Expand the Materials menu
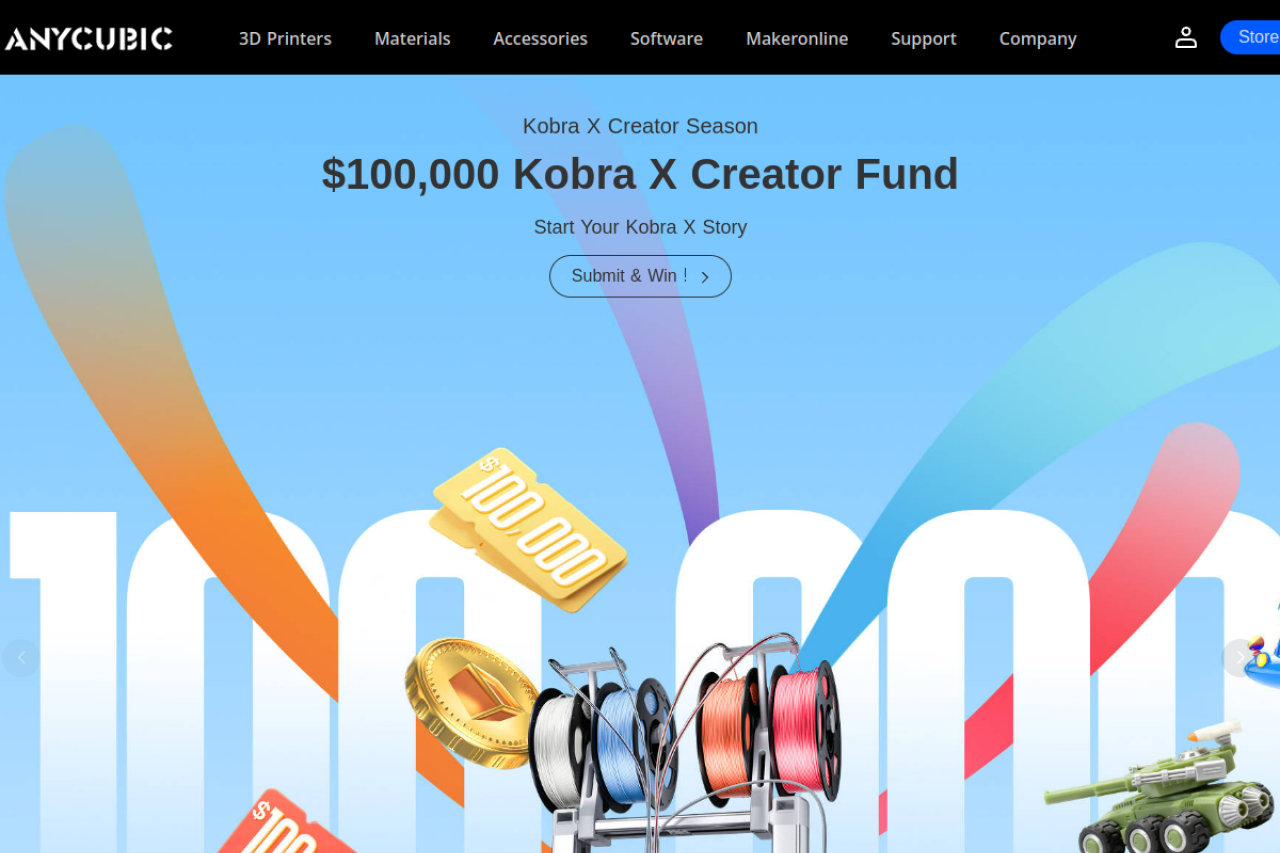The width and height of the screenshot is (1280, 853). click(412, 38)
